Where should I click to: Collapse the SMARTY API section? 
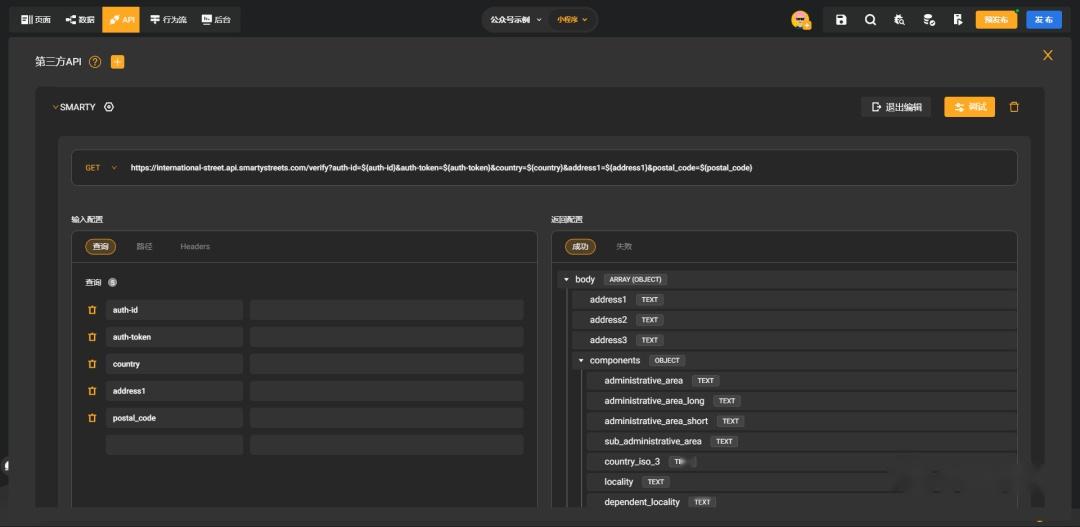click(x=56, y=107)
